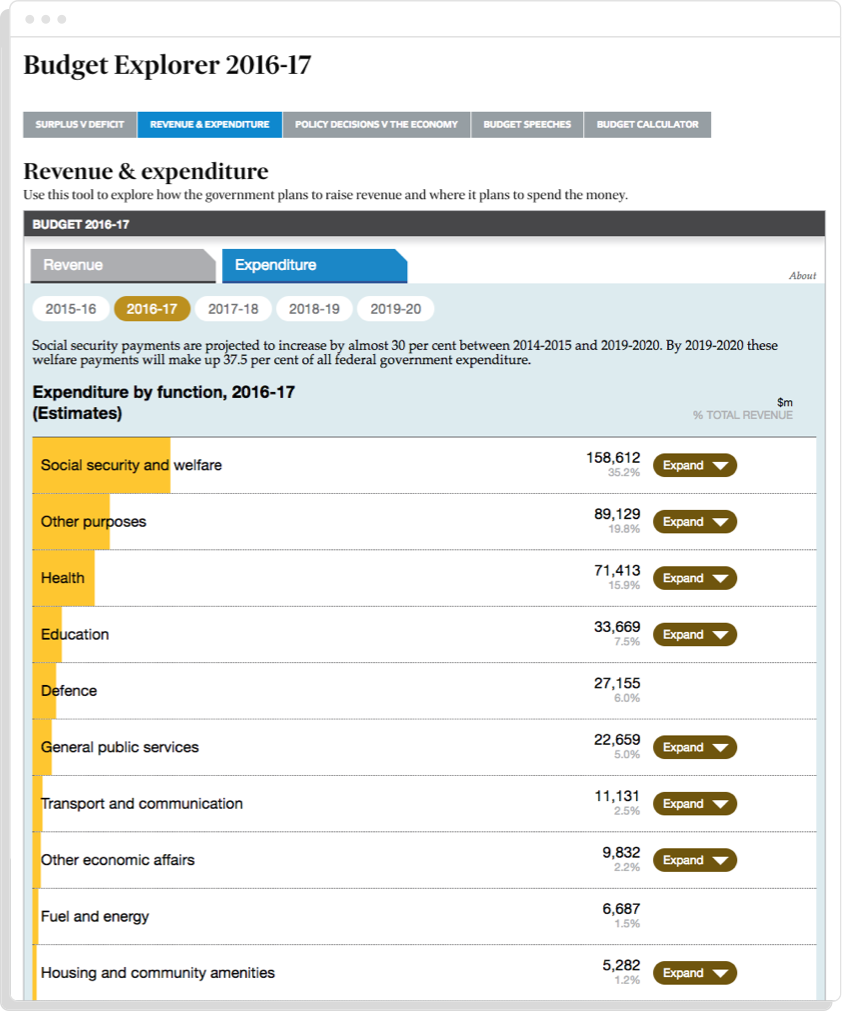Screen dimensions: 842x1011
Task: Click the About link
Action: point(802,276)
